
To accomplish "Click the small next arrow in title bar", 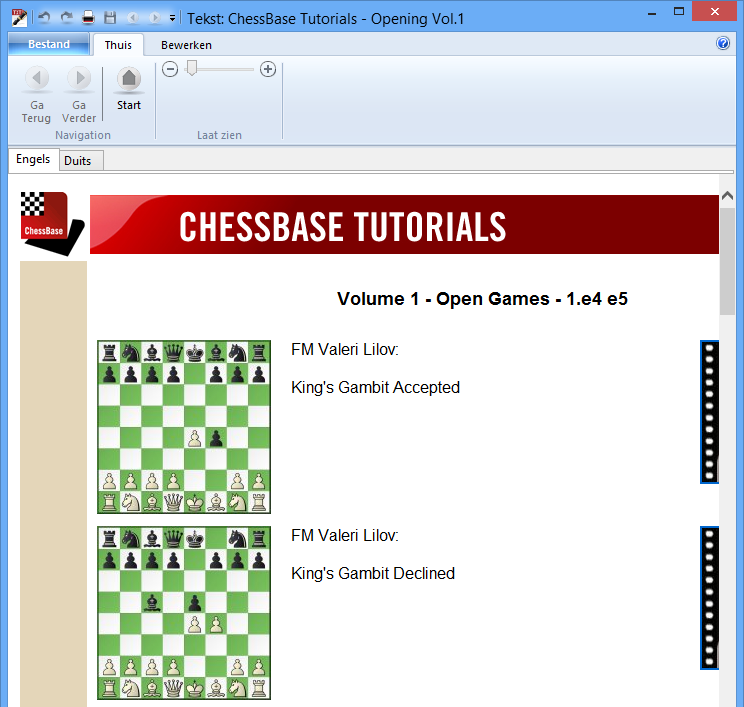I will [x=154, y=18].
